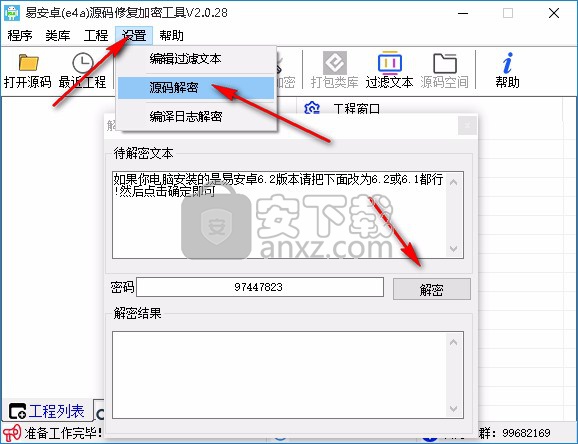Viewport: 578px width, 444px height.
Task: Click the 打开源码 folder toolbar icon
Action: [x=28, y=62]
